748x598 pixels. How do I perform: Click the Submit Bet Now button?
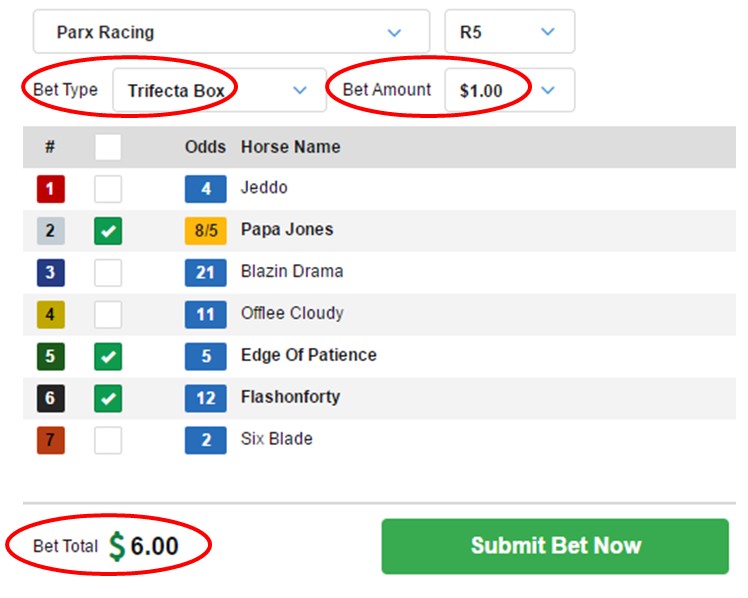coord(555,546)
